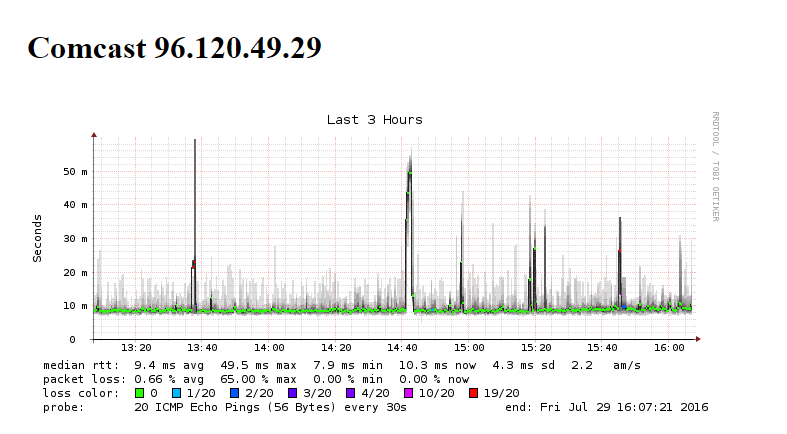Click the 'Seconds' y-axis label
The height and width of the screenshot is (434, 787).
37,238
